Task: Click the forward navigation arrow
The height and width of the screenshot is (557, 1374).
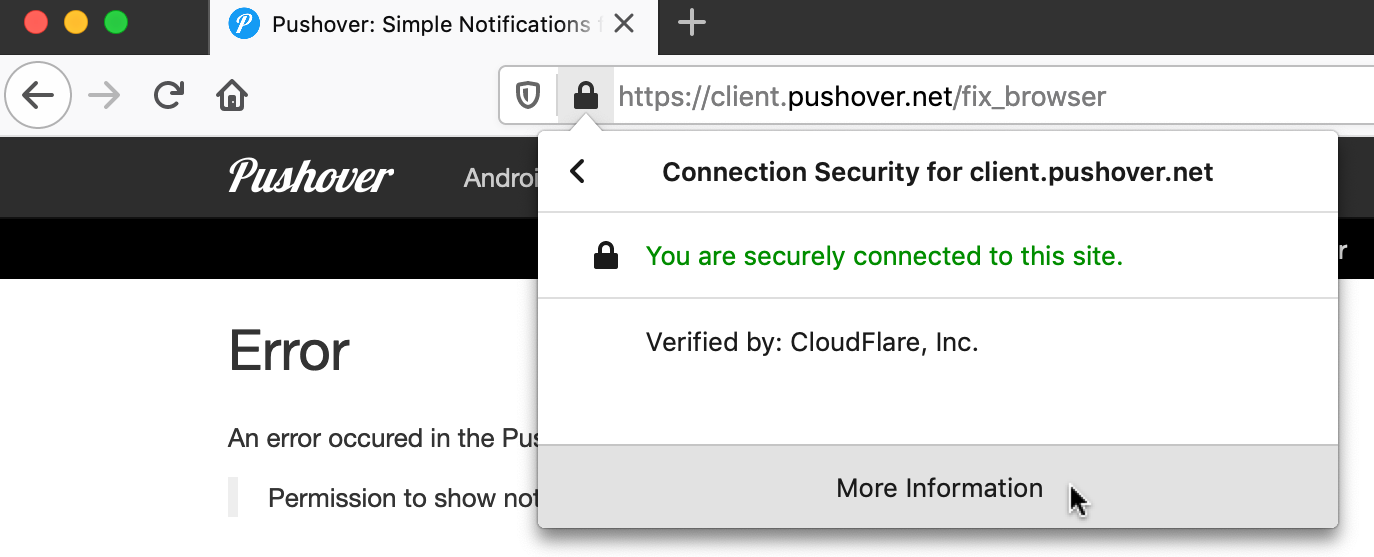Action: click(x=104, y=96)
